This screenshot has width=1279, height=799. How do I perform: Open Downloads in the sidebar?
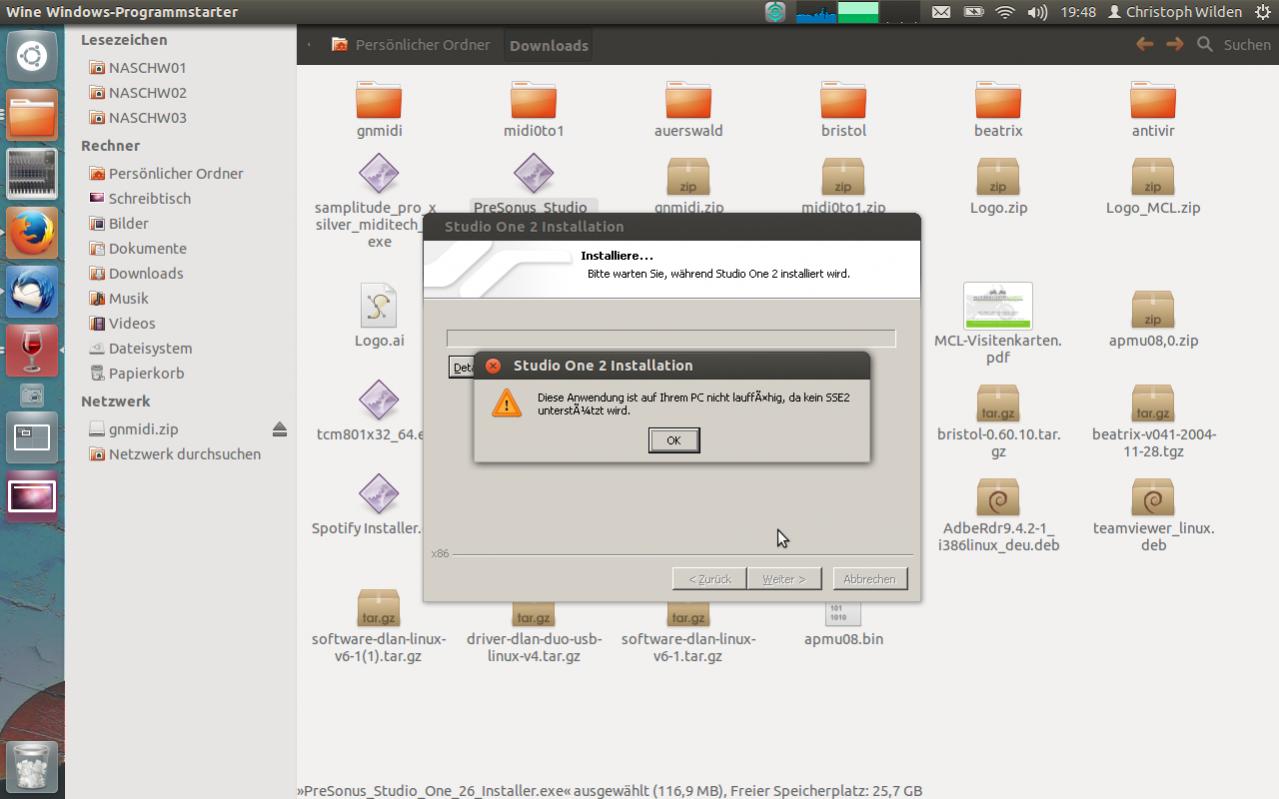tap(135, 274)
